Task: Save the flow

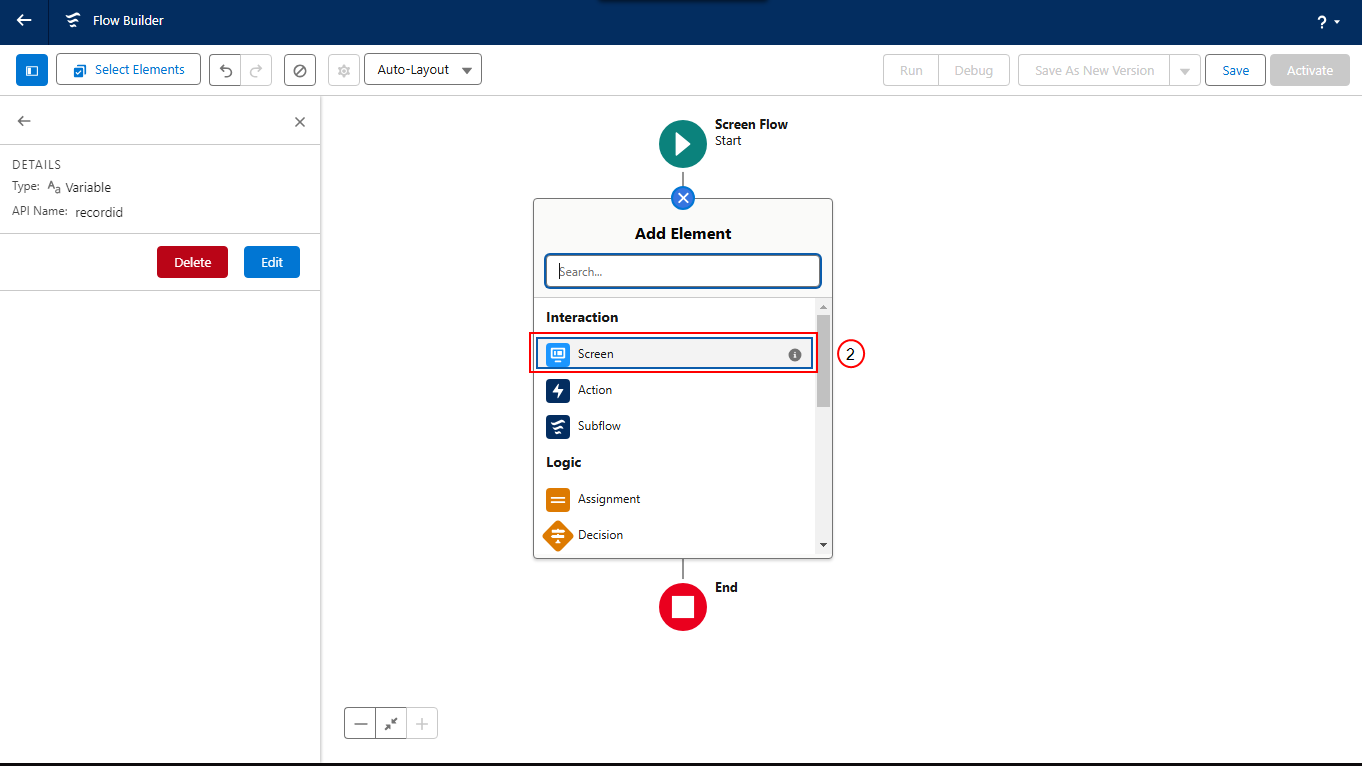Action: click(1235, 70)
